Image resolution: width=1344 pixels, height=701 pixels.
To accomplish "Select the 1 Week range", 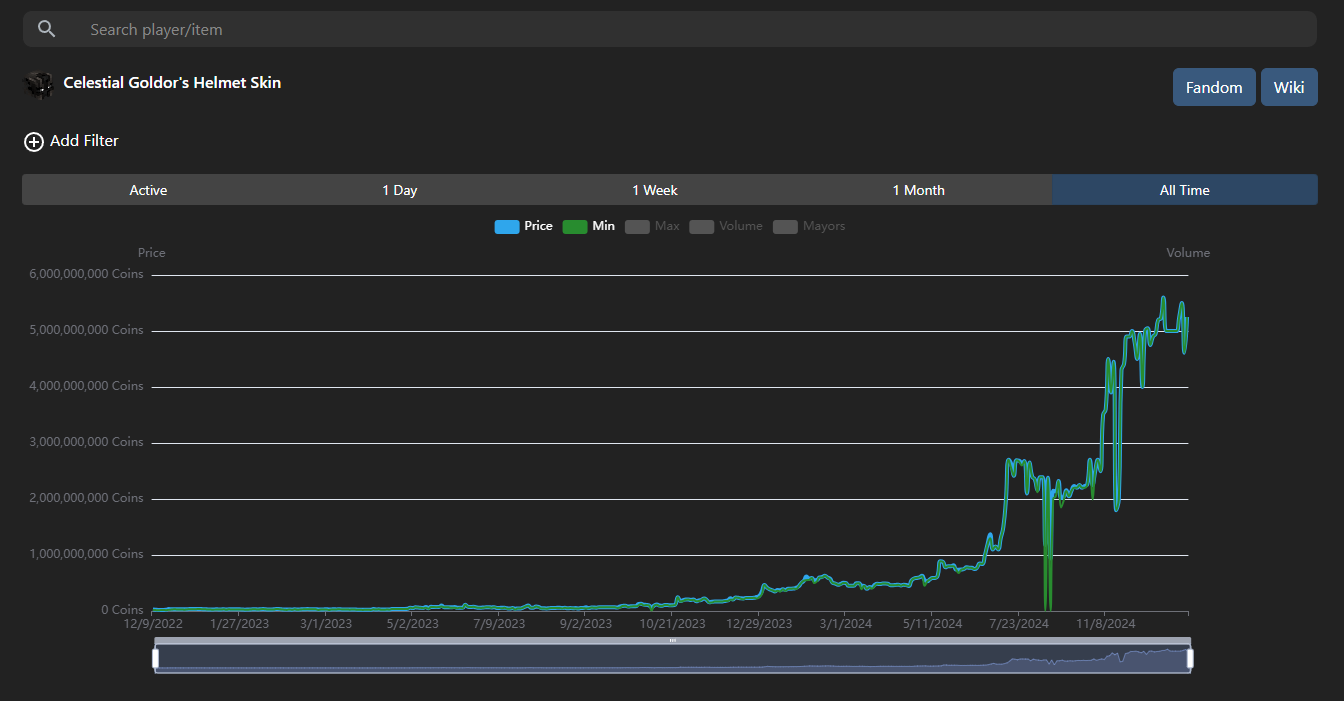I will 655,190.
